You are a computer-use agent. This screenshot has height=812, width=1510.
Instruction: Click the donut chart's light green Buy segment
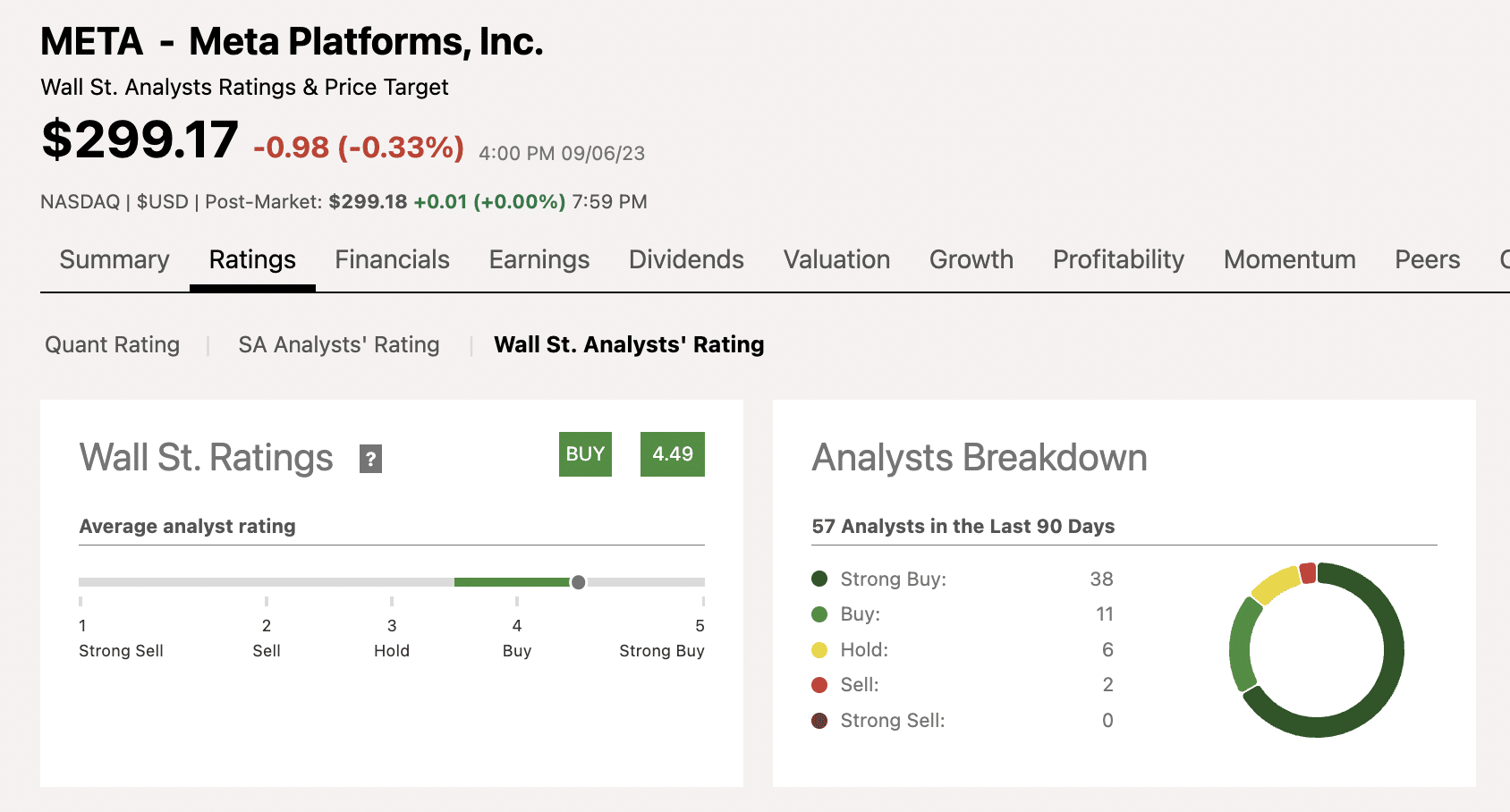(1242, 646)
